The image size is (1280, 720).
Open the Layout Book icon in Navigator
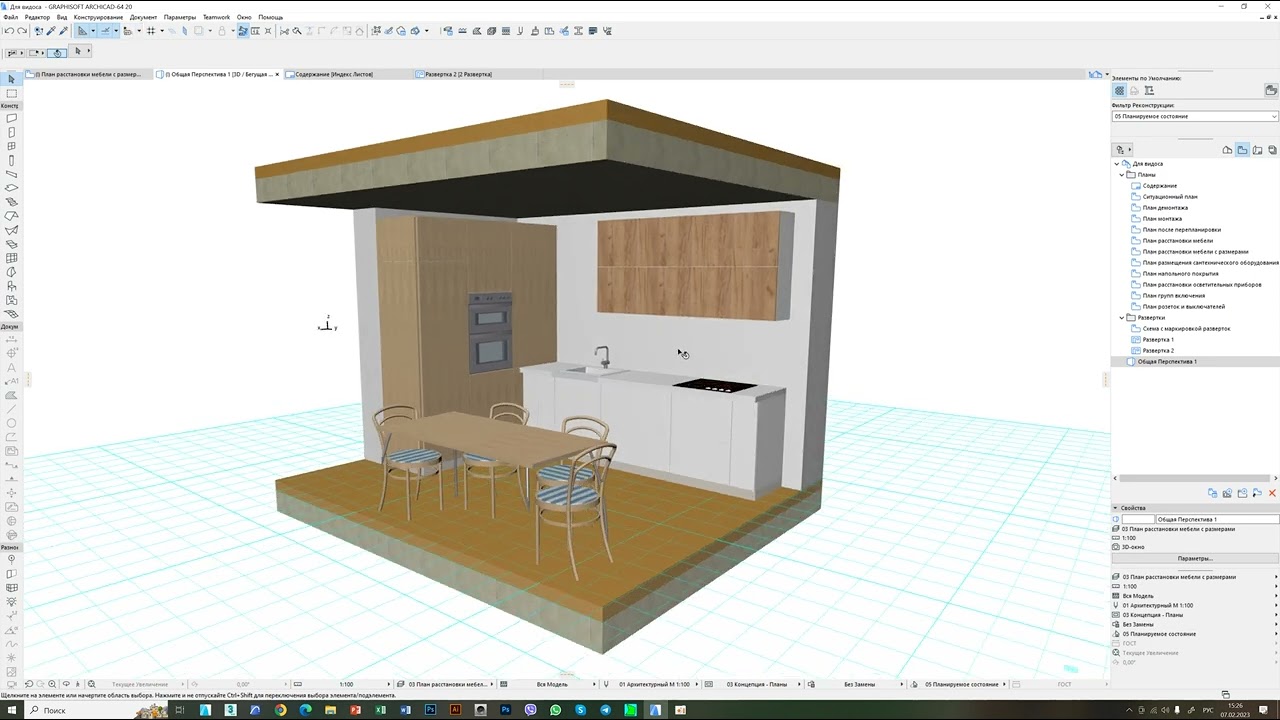pos(1257,150)
